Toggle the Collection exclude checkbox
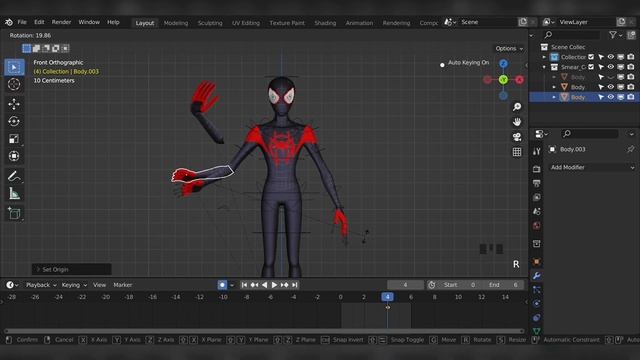 (x=591, y=57)
